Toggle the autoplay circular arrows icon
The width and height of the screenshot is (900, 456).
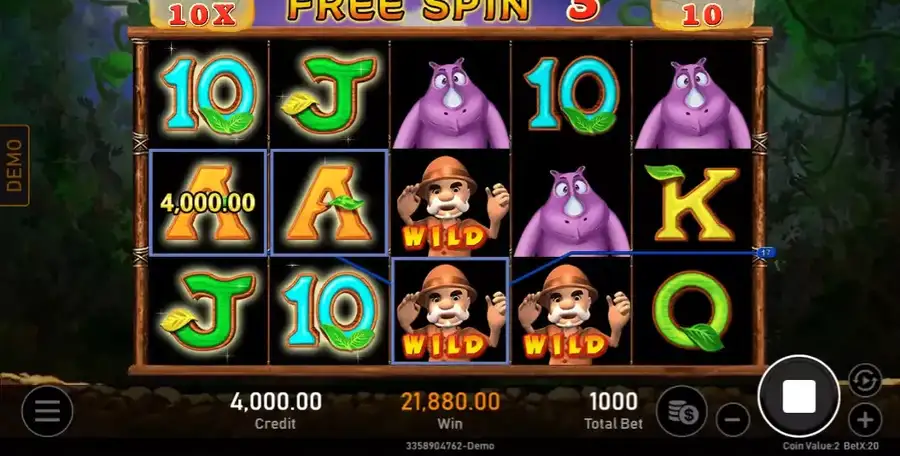865,380
